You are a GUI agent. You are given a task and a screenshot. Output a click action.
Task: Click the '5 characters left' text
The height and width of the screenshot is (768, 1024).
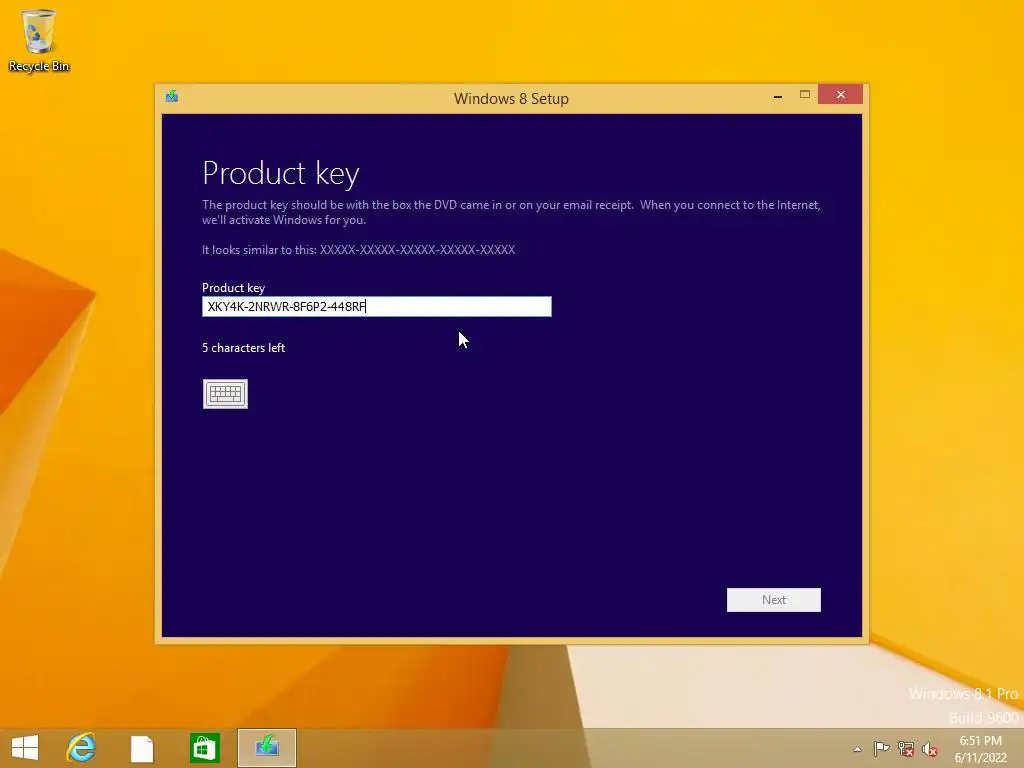[244, 348]
